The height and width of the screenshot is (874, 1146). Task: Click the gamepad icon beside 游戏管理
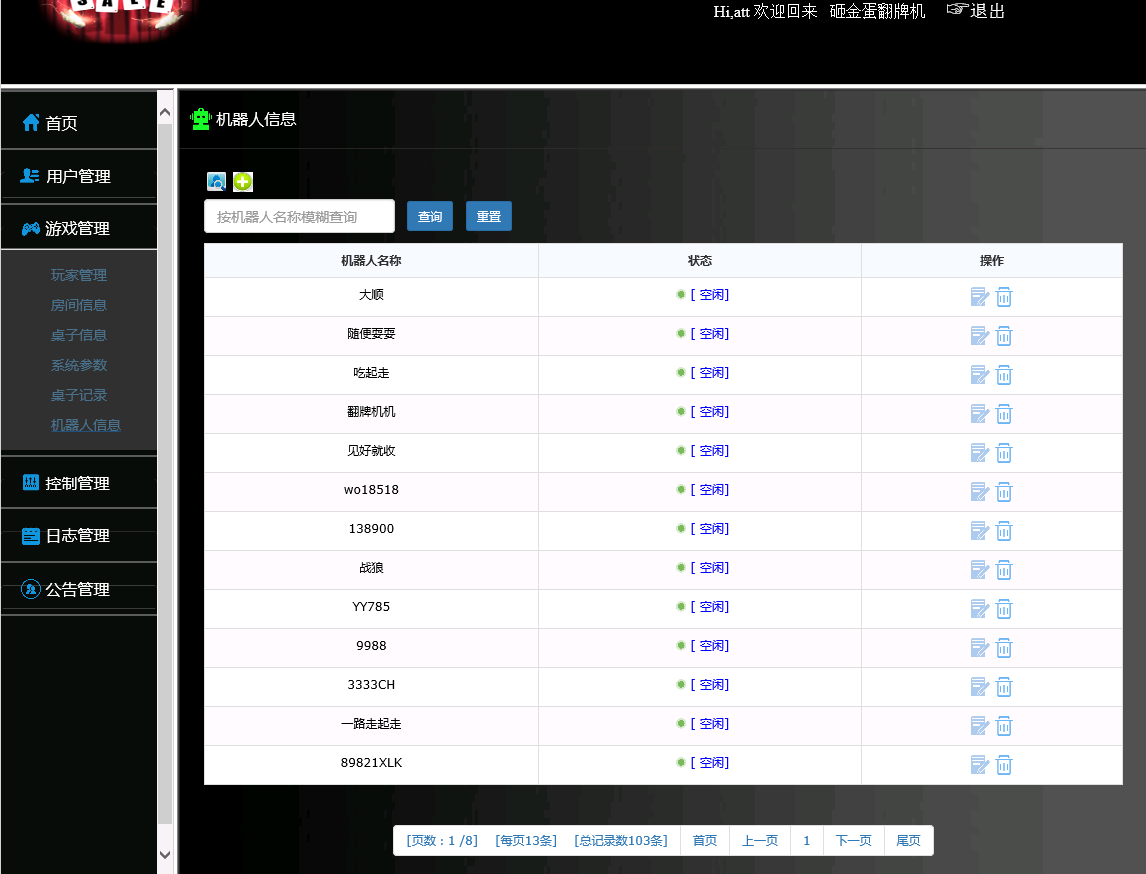[x=29, y=226]
